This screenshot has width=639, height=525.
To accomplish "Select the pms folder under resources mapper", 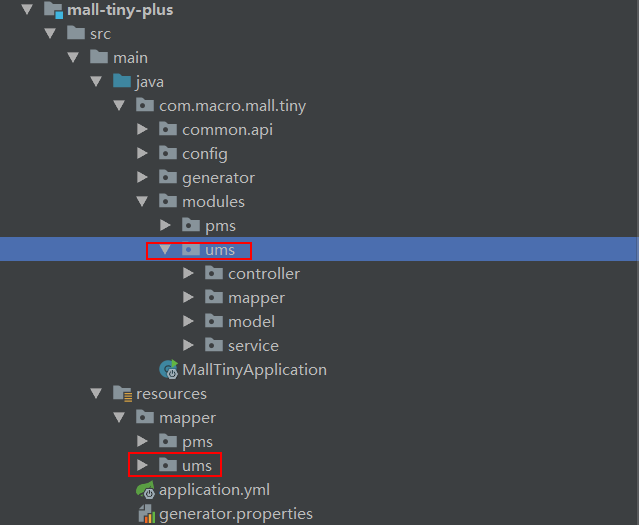I will point(197,441).
